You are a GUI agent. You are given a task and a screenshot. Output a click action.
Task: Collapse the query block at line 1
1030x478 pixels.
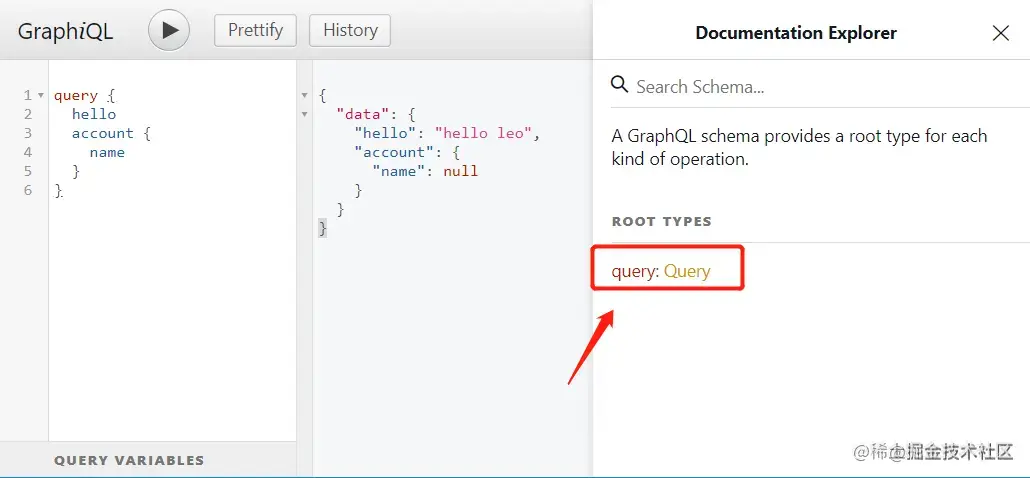(41, 96)
